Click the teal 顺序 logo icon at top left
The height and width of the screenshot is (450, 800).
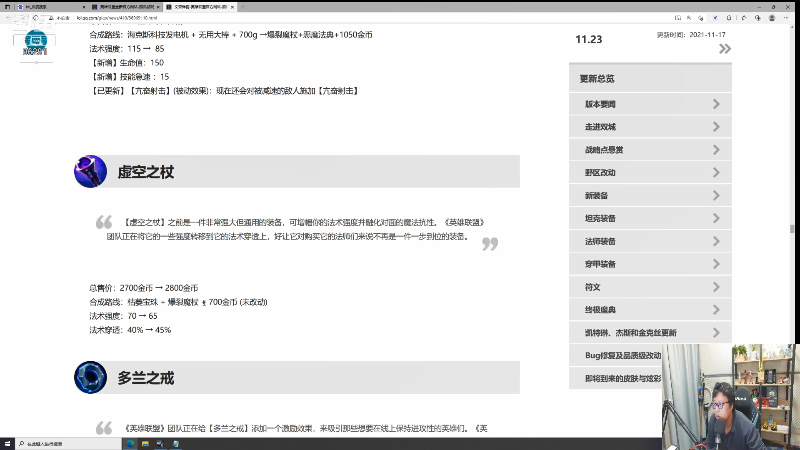pyautogui.click(x=35, y=42)
